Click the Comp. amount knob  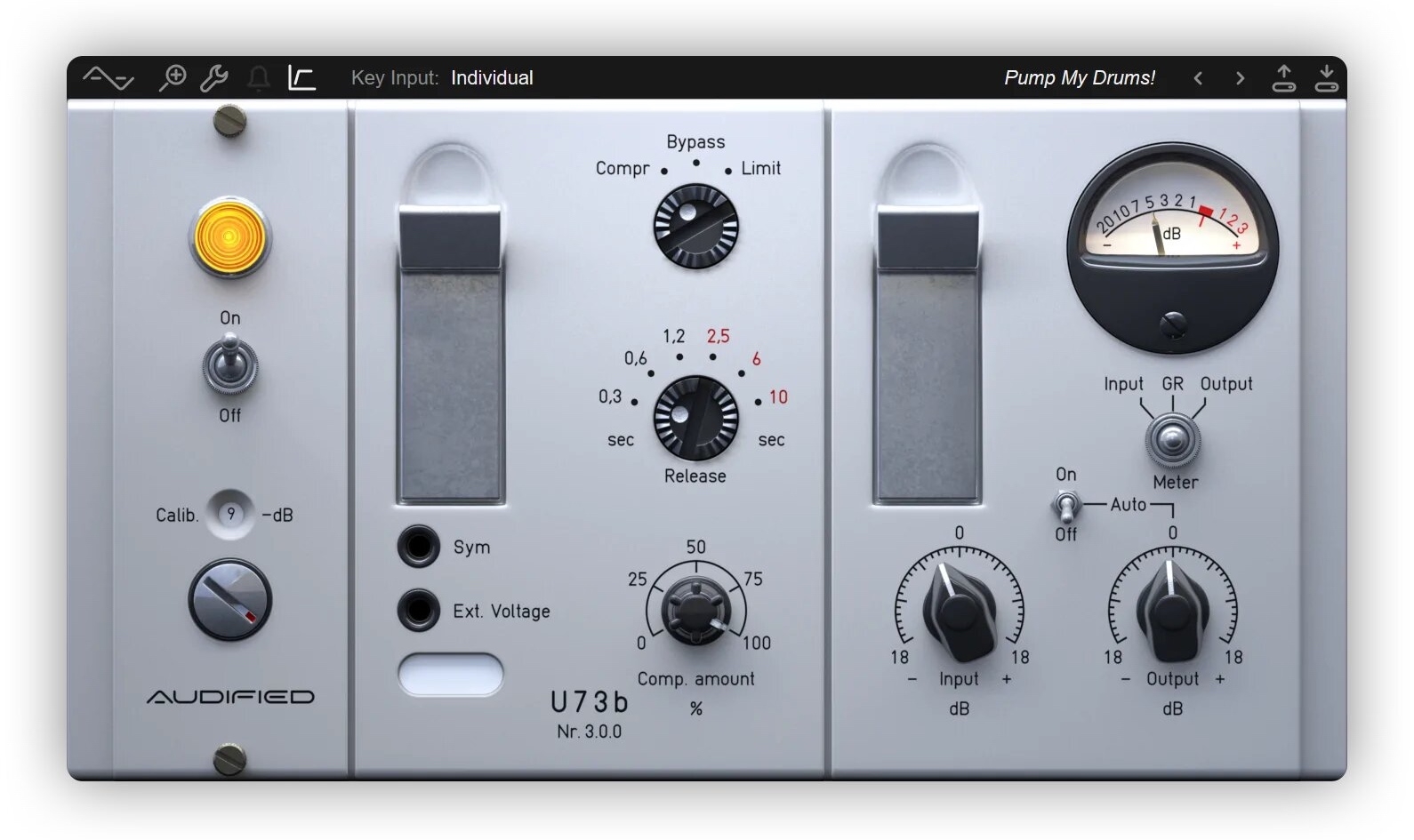coord(696,611)
